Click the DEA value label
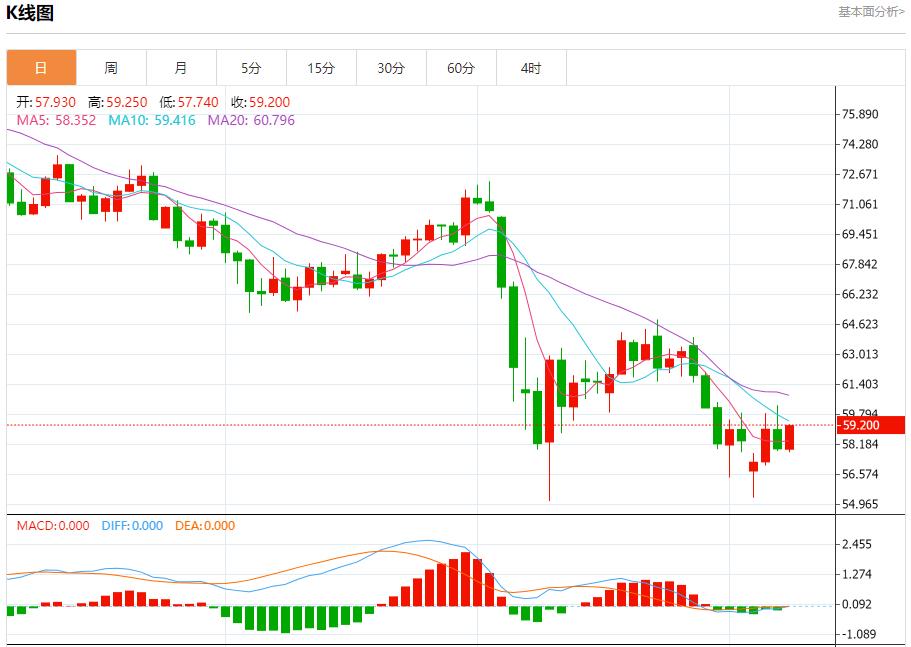911x647 pixels. [x=205, y=525]
